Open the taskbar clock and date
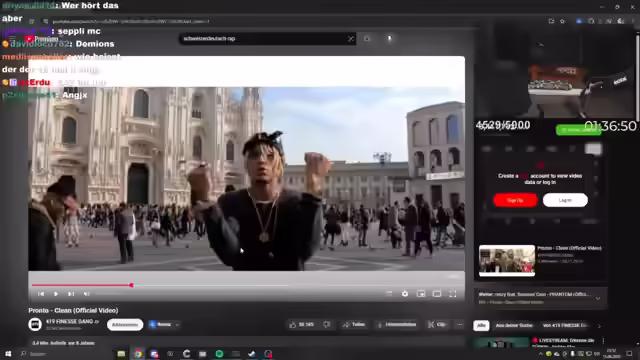640x360 pixels. pos(611,353)
